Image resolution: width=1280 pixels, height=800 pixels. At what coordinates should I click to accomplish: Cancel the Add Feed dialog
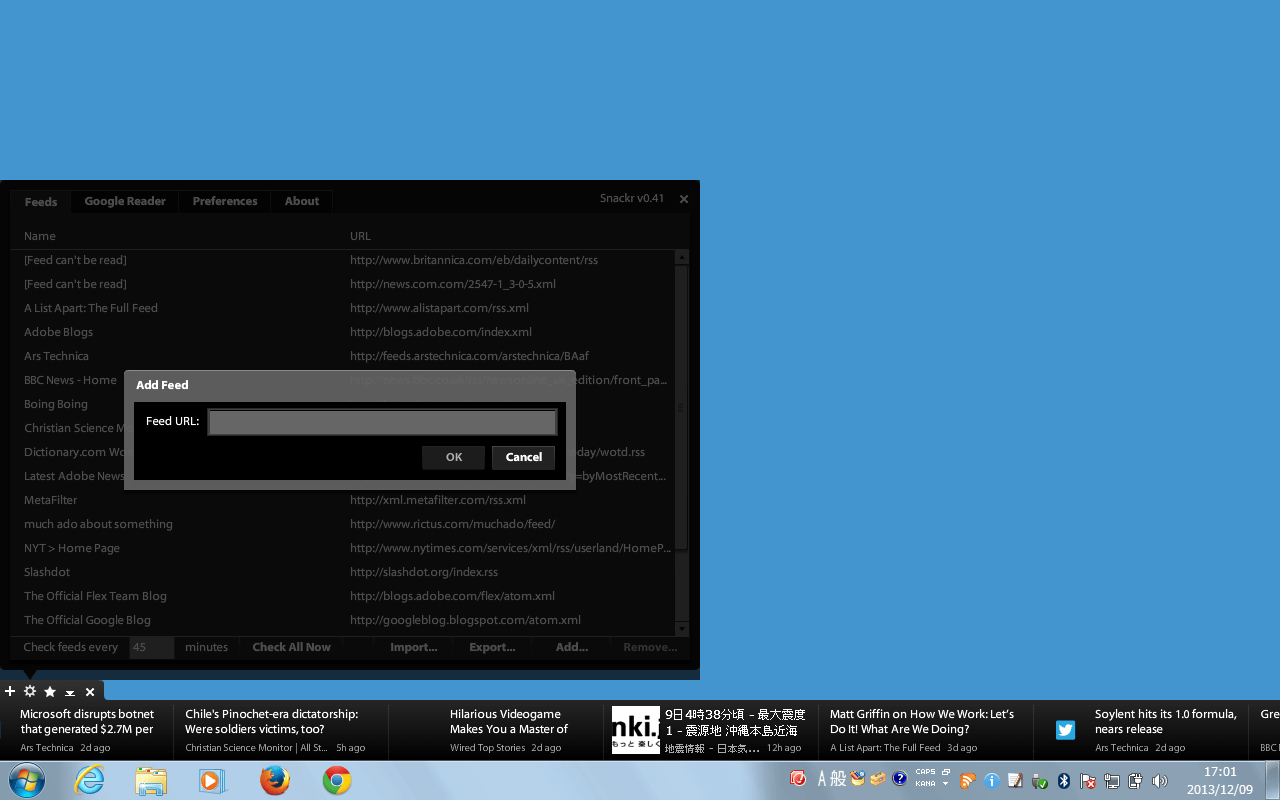pos(524,457)
